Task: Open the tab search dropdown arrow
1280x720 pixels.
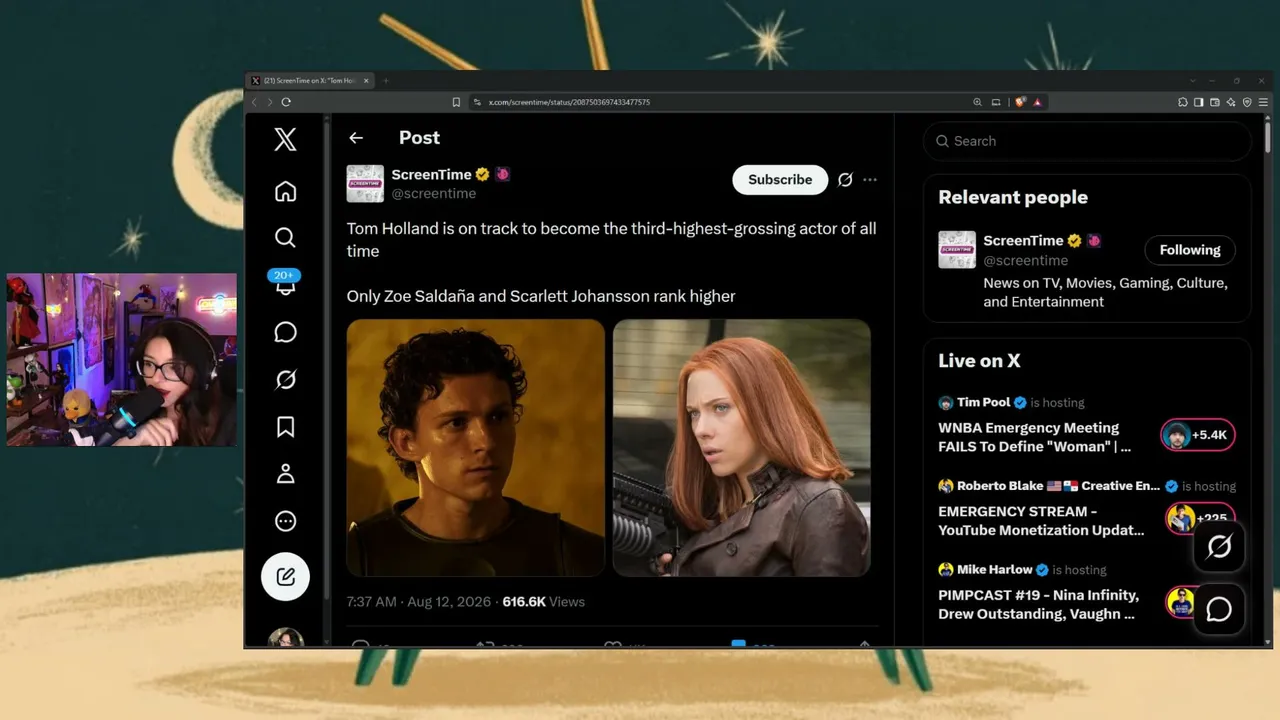Action: click(x=1192, y=81)
